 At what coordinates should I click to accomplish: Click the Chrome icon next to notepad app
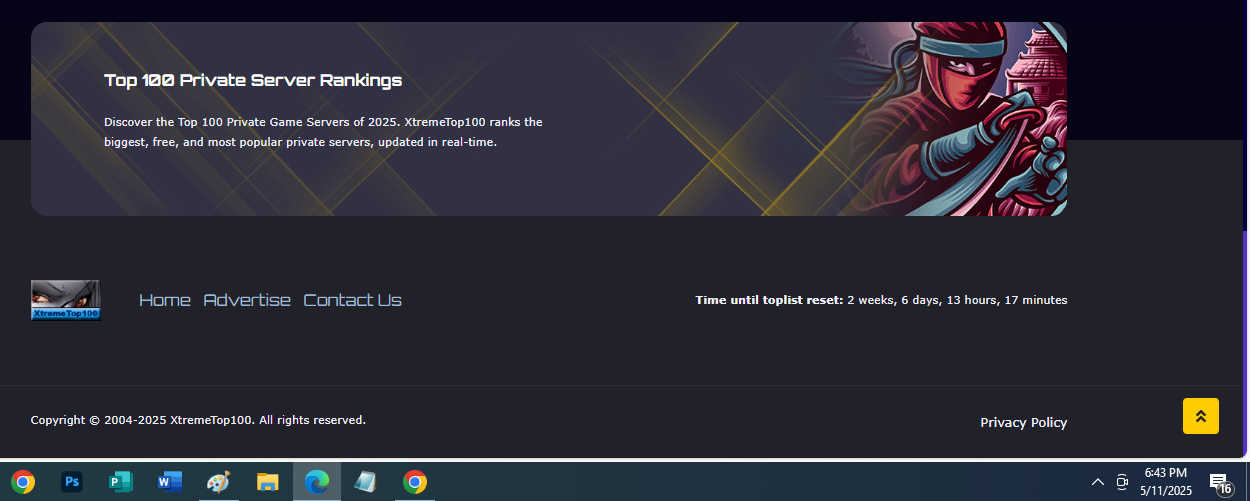414,482
